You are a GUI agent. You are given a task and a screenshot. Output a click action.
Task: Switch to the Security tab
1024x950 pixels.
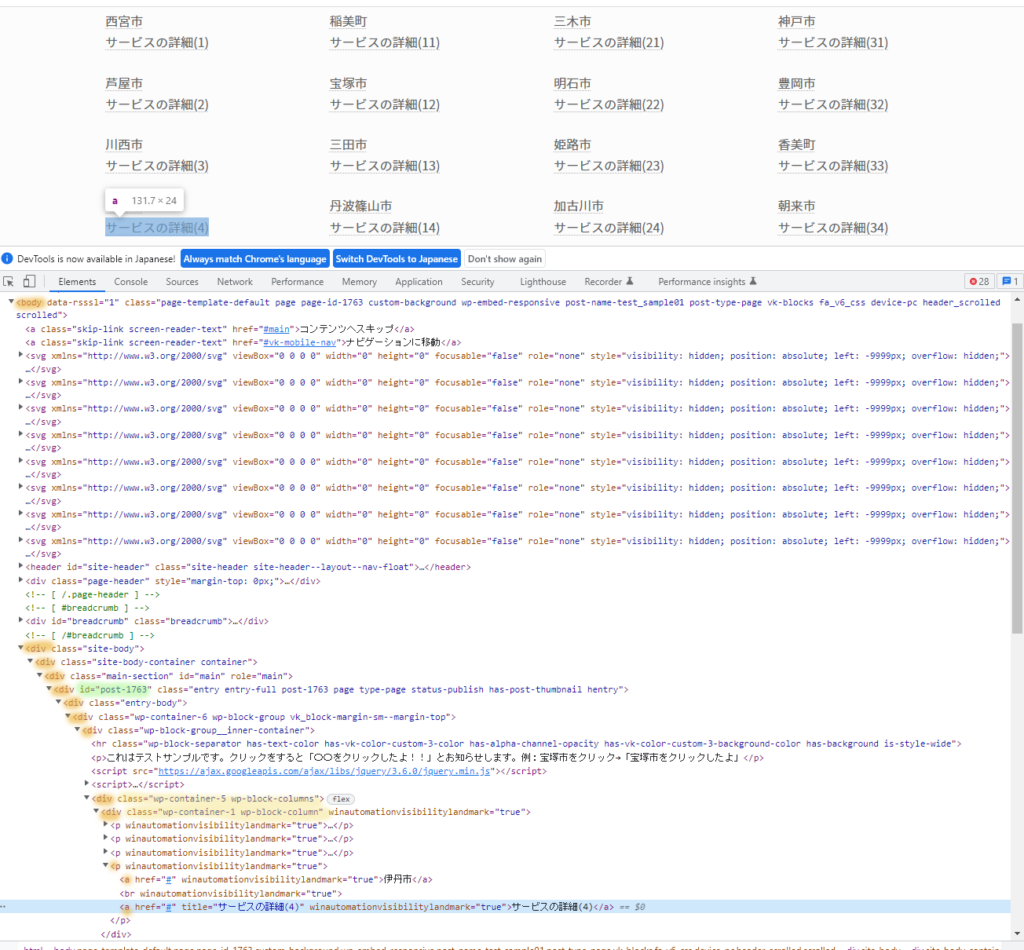(x=477, y=281)
